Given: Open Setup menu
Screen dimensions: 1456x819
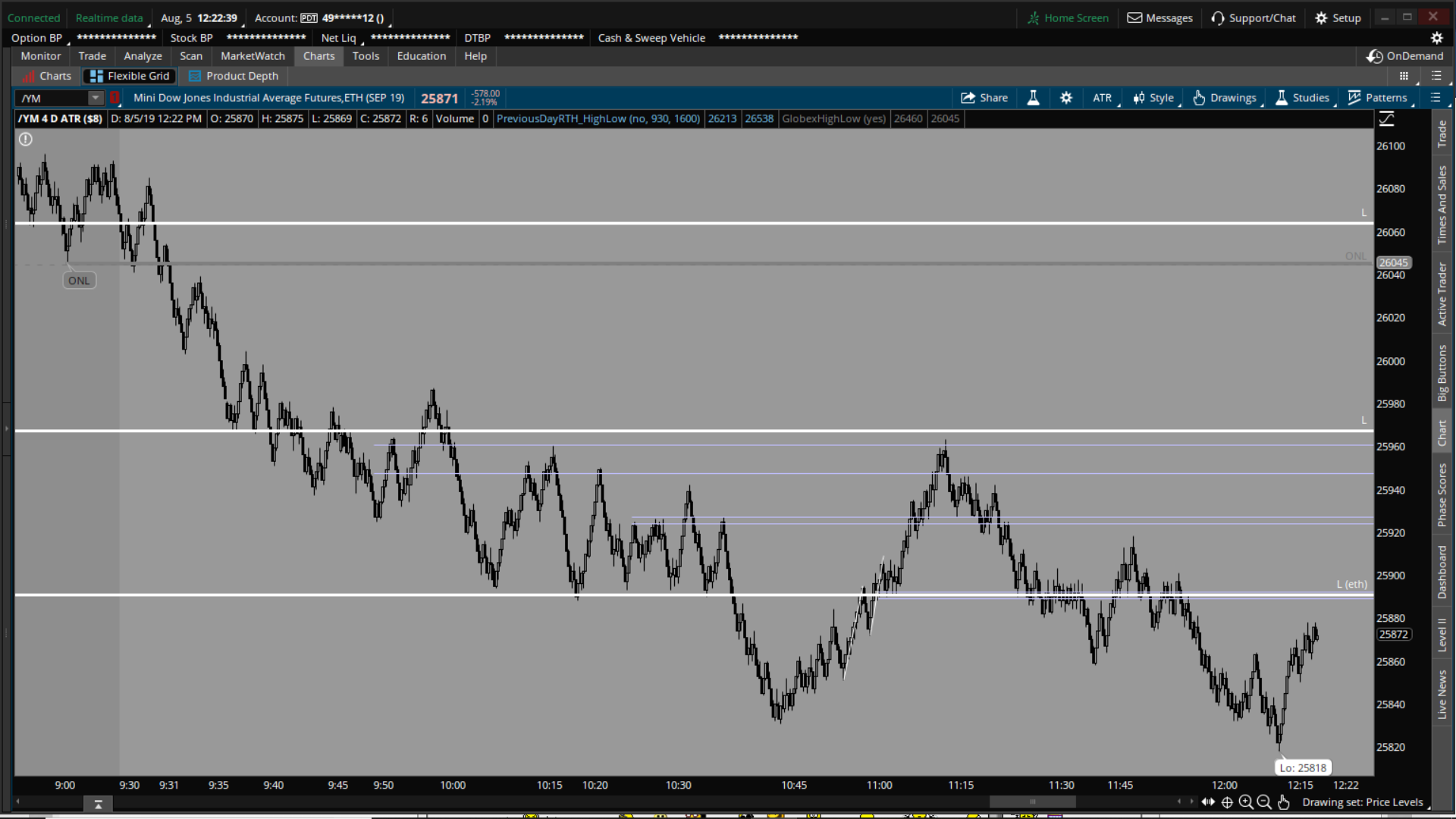Looking at the screenshot, I should click(x=1338, y=18).
